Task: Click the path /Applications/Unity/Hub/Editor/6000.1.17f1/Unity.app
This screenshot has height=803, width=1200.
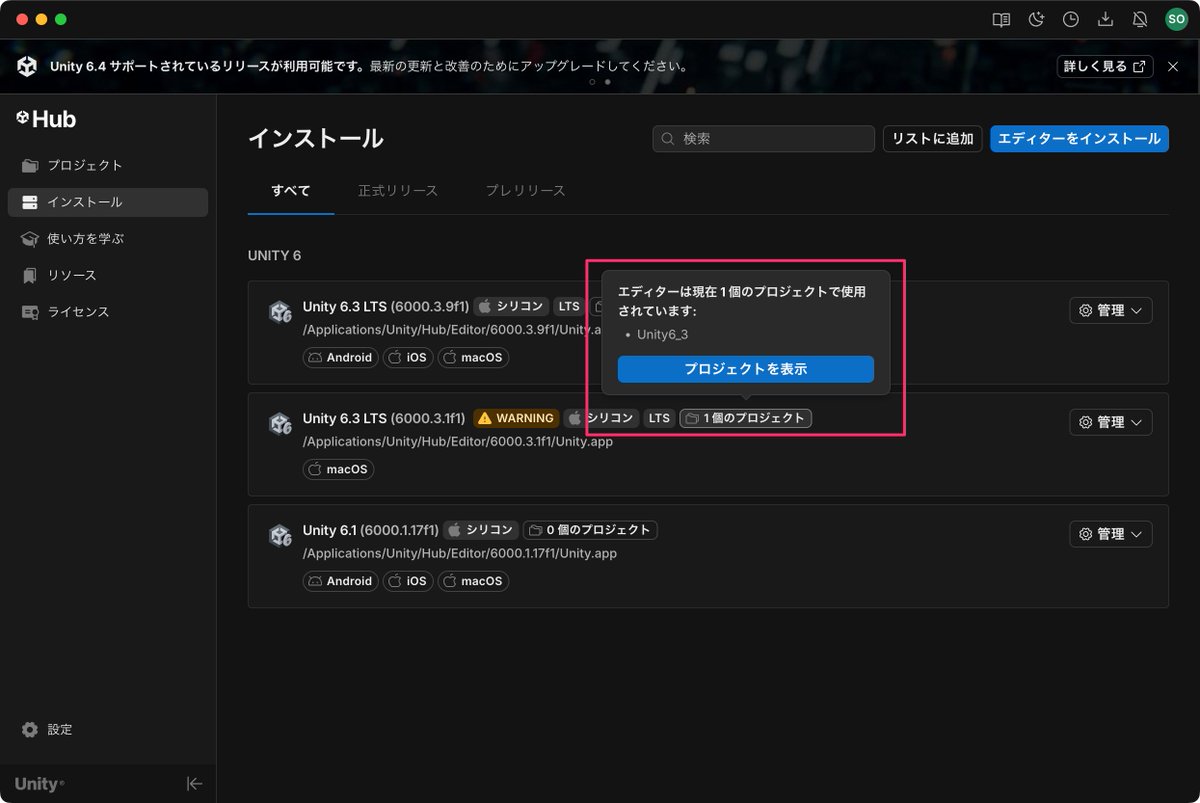Action: coord(460,553)
